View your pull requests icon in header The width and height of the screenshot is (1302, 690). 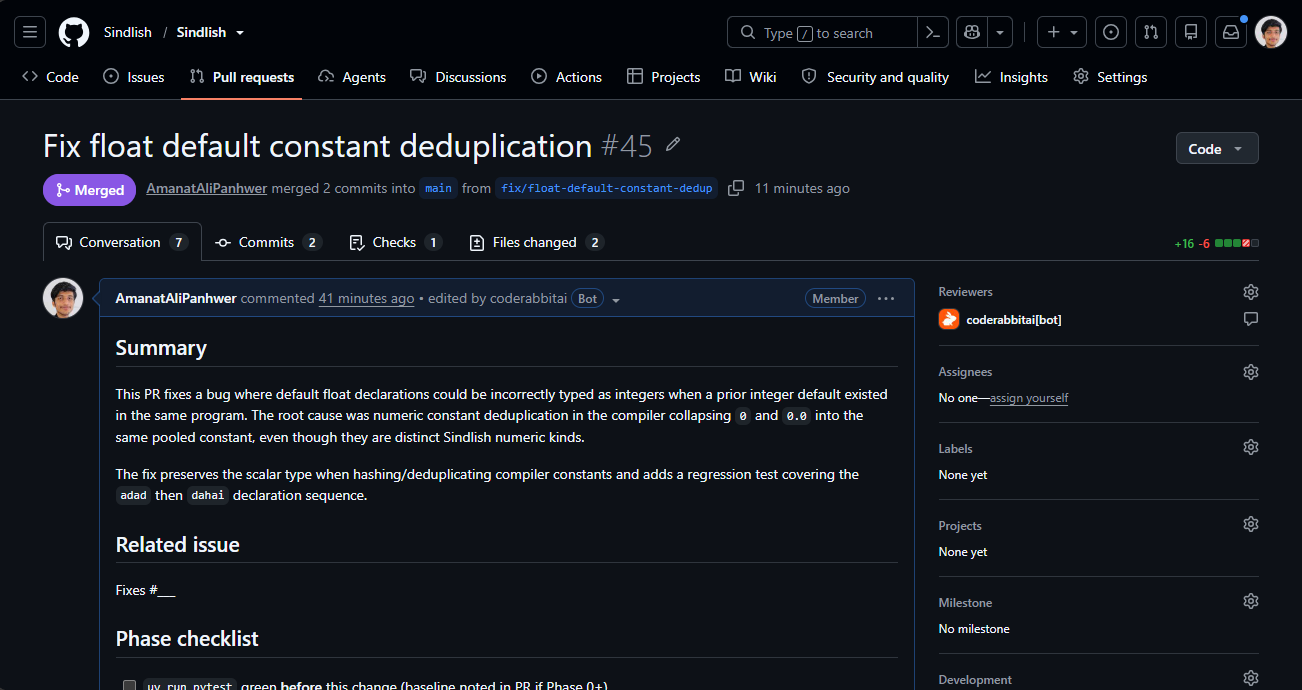[x=1151, y=32]
